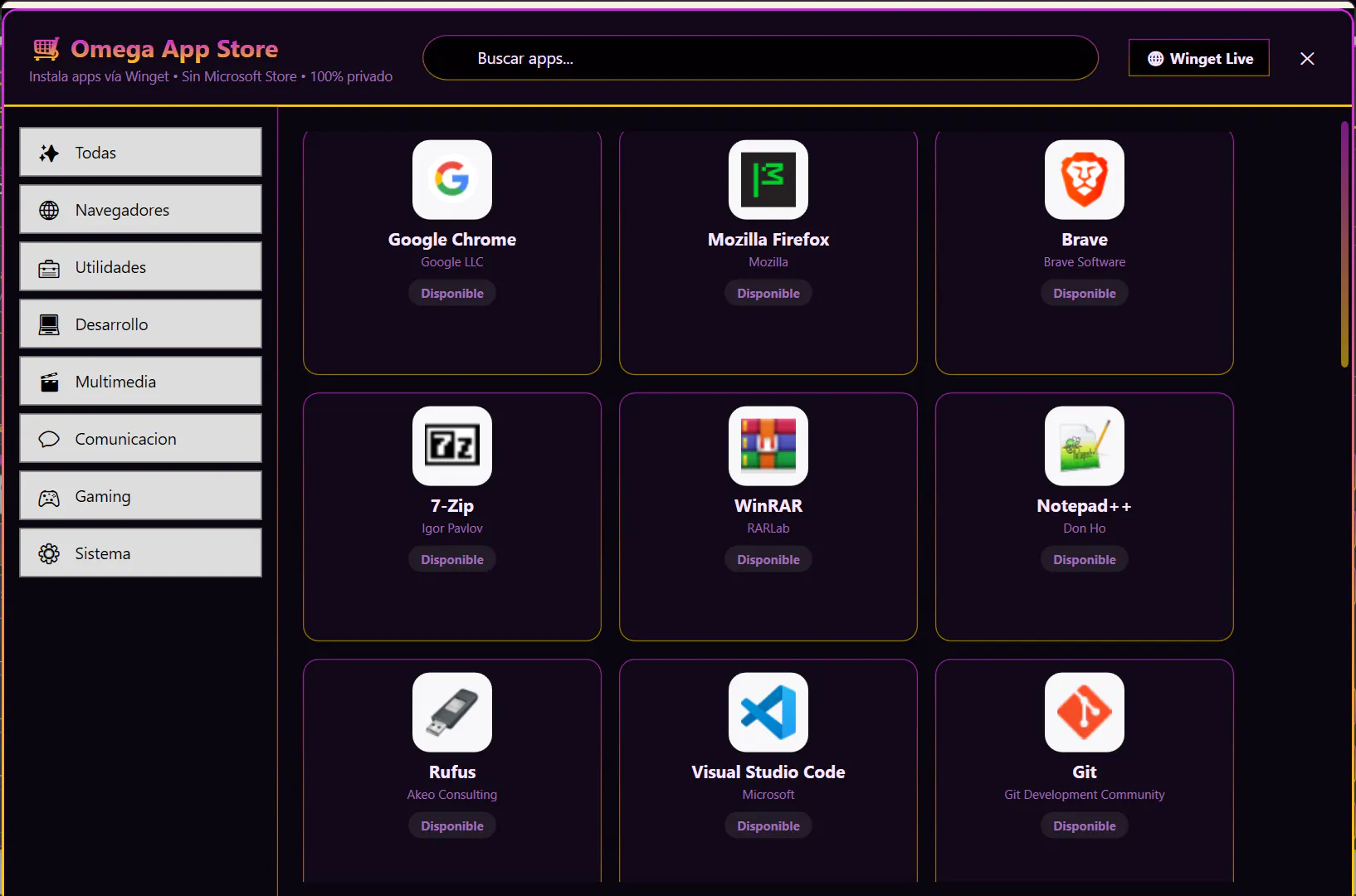Click the Git app icon
Viewport: 1356px width, 896px height.
pyautogui.click(x=1085, y=713)
